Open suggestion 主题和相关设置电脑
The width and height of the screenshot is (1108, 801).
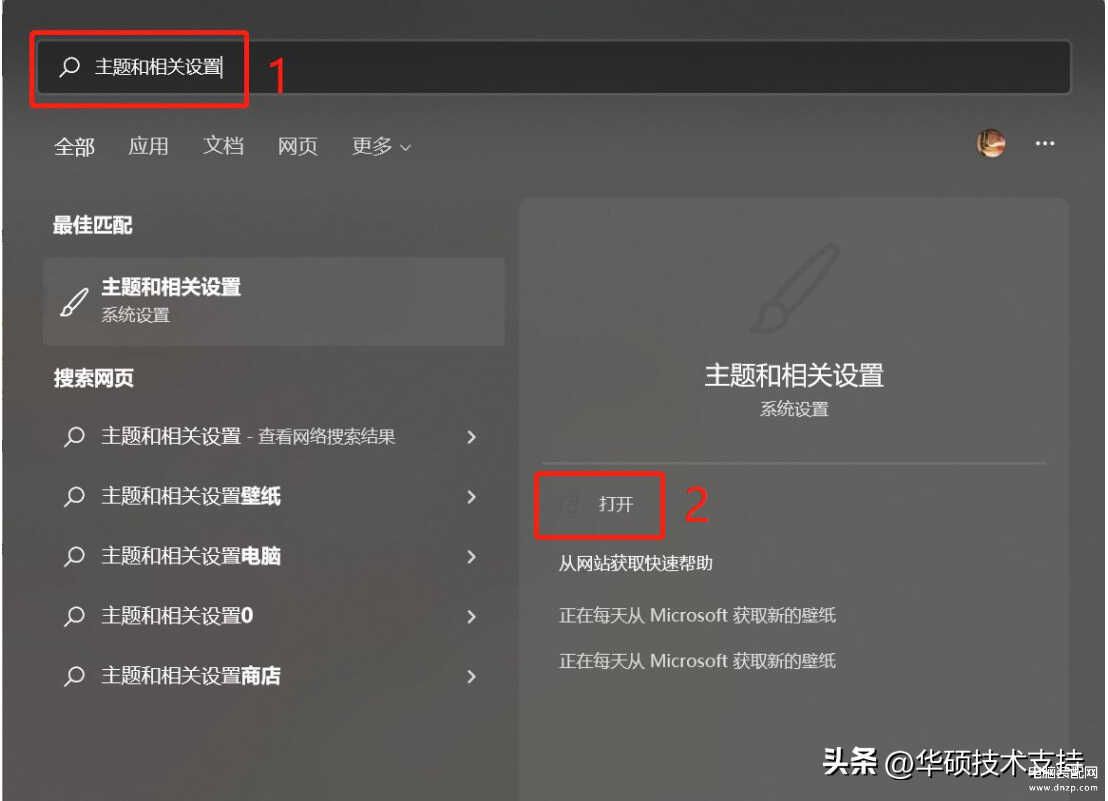274,557
